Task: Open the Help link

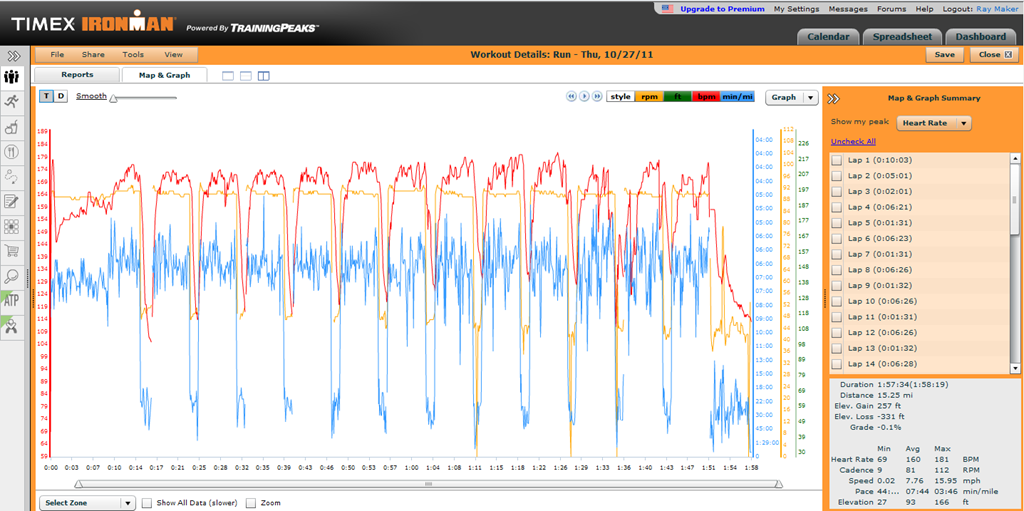Action: click(x=924, y=9)
